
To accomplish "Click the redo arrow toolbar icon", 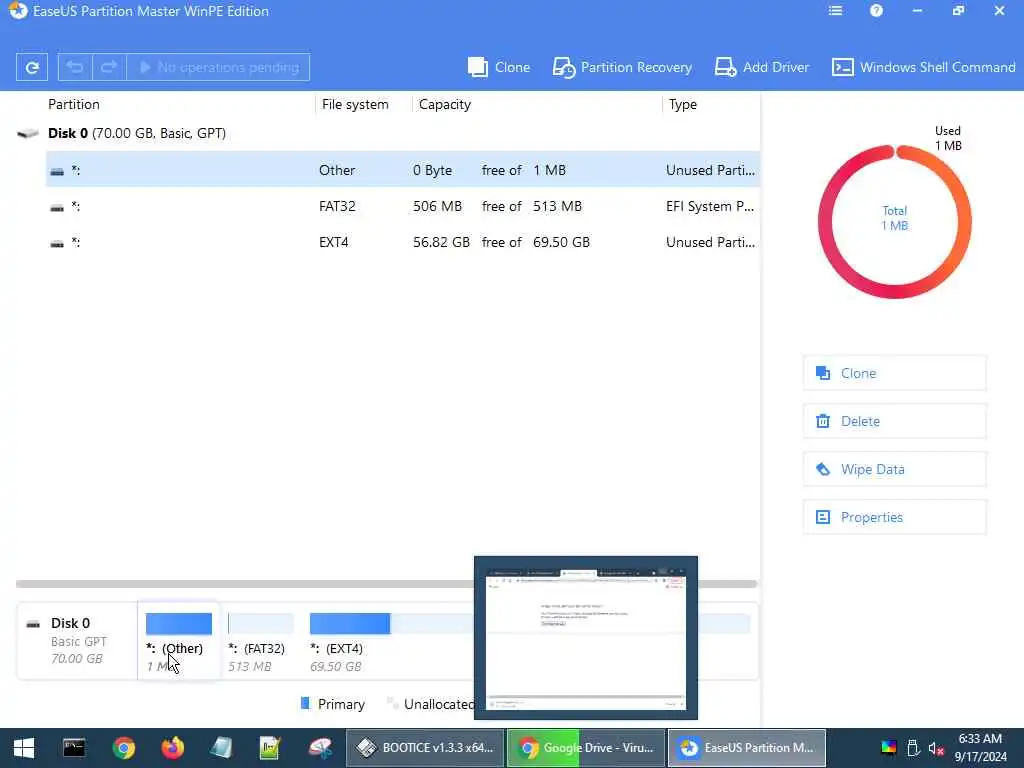I will tap(109, 67).
